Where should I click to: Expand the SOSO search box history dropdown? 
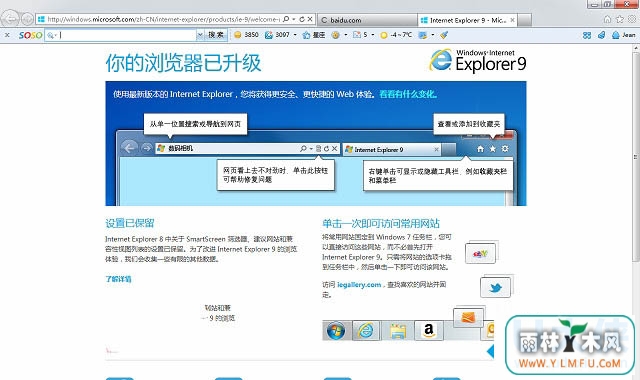[x=200, y=35]
